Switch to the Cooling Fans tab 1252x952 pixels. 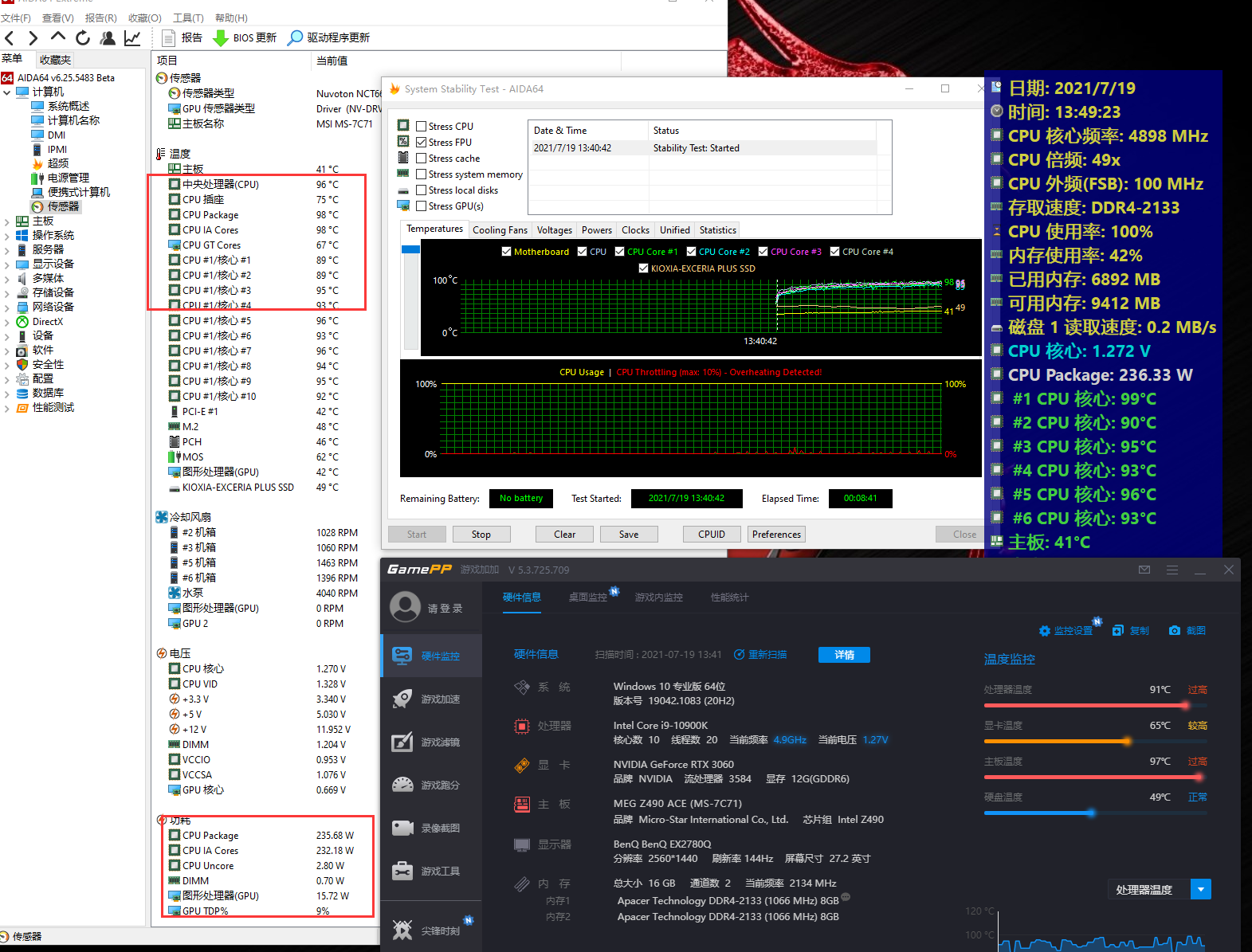[x=500, y=230]
